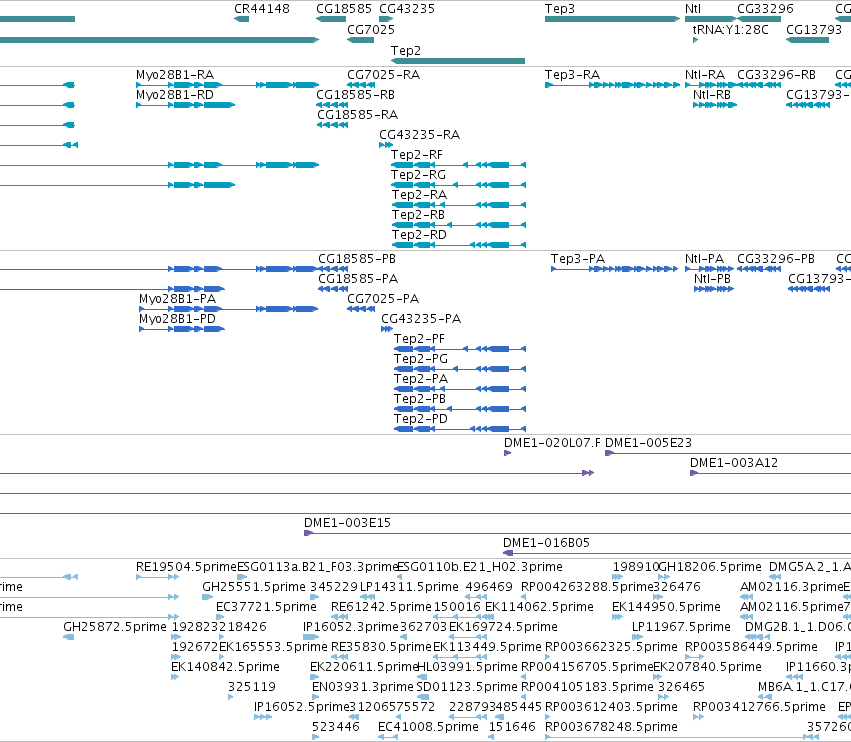Open the Tep3-RA transcript label
The width and height of the screenshot is (851, 742).
(573, 75)
